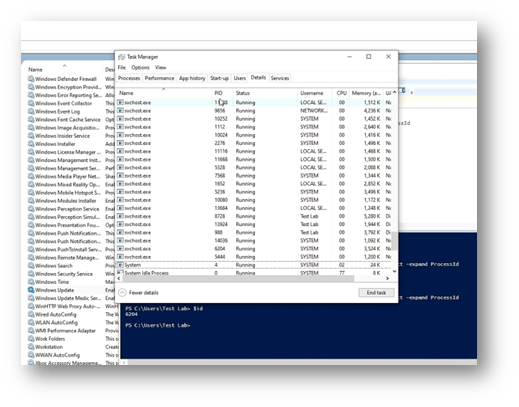The height and width of the screenshot is (407, 519).
Task: Click the horizontal scrollbar left arrow in Task Manager
Action: point(119,278)
